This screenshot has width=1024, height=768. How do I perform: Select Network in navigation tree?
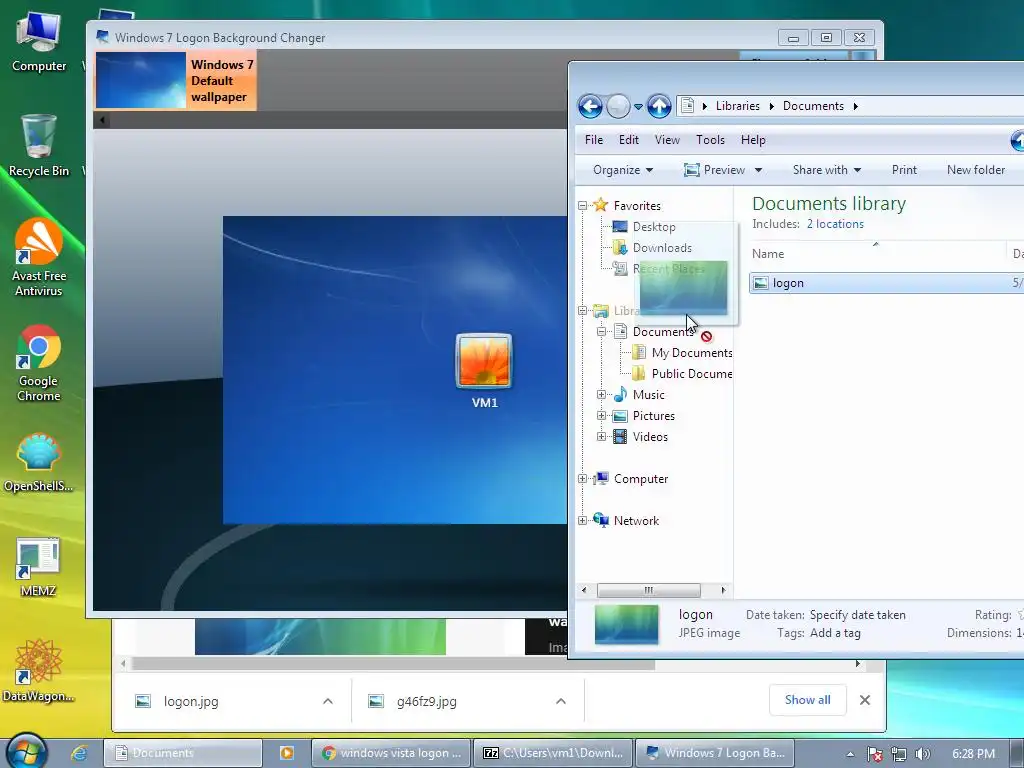tap(636, 520)
